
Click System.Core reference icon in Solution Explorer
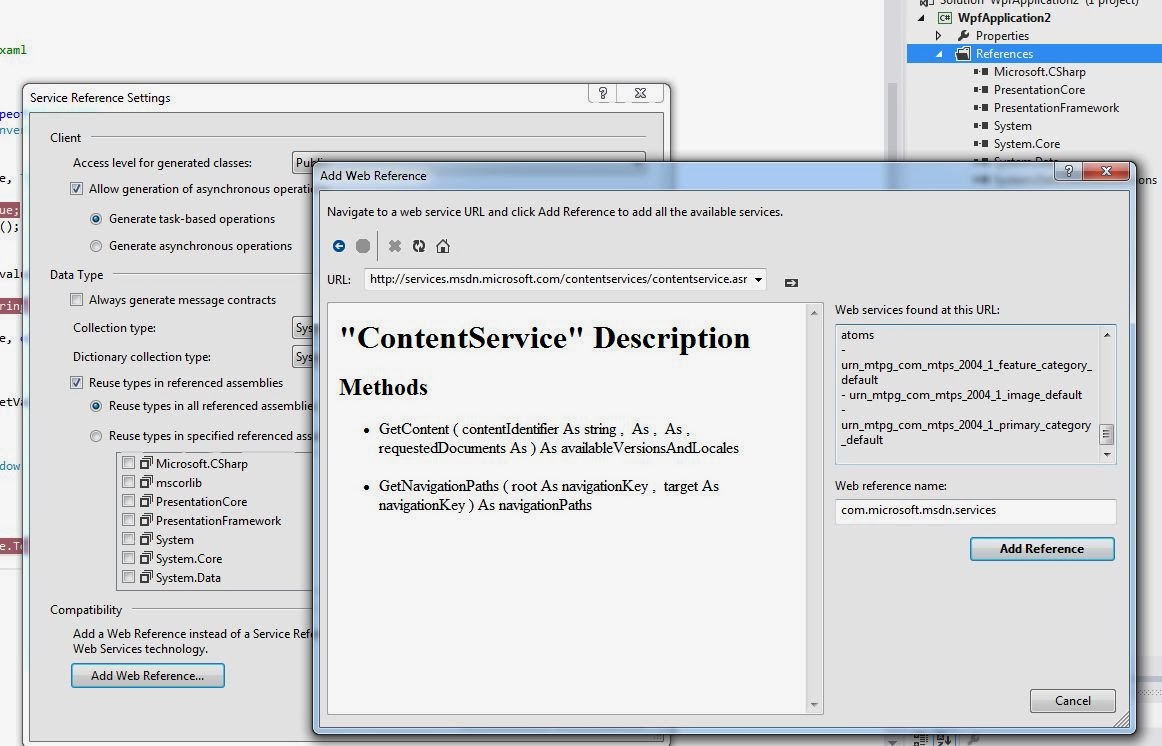coord(980,144)
